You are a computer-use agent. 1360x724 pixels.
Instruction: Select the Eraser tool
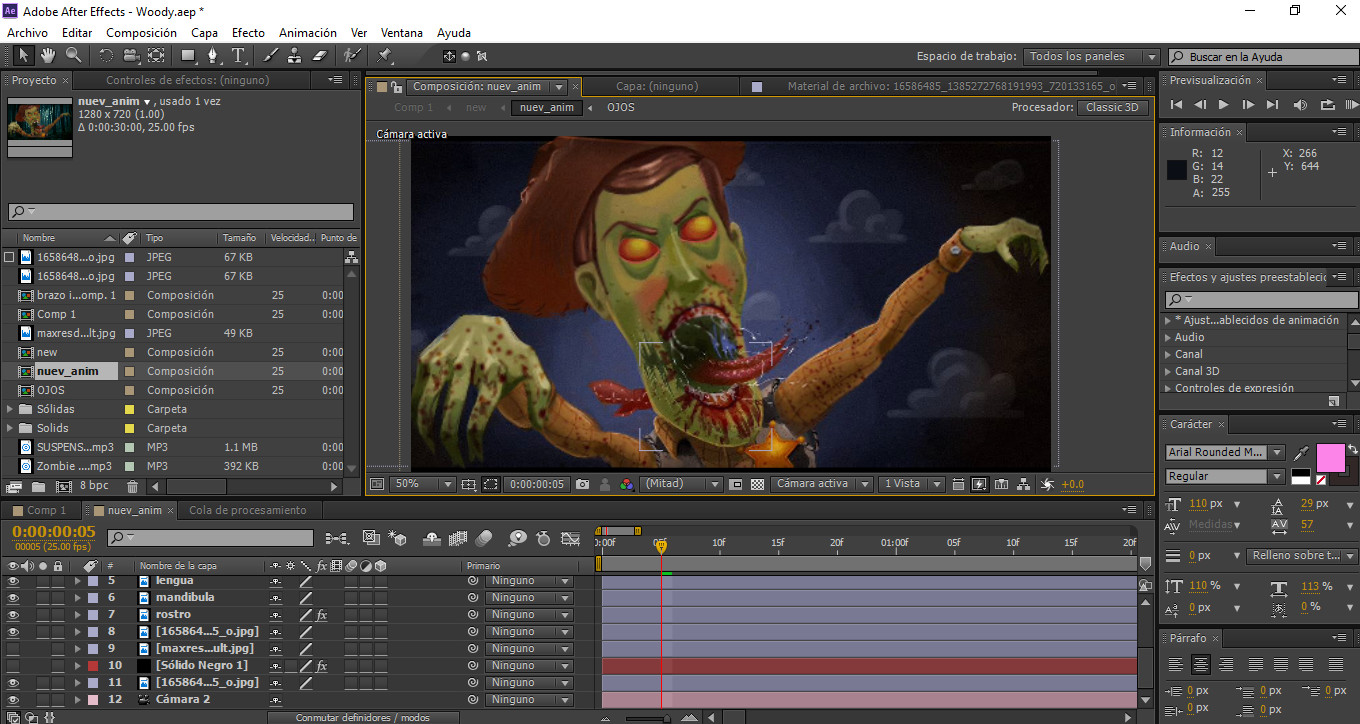pos(320,55)
